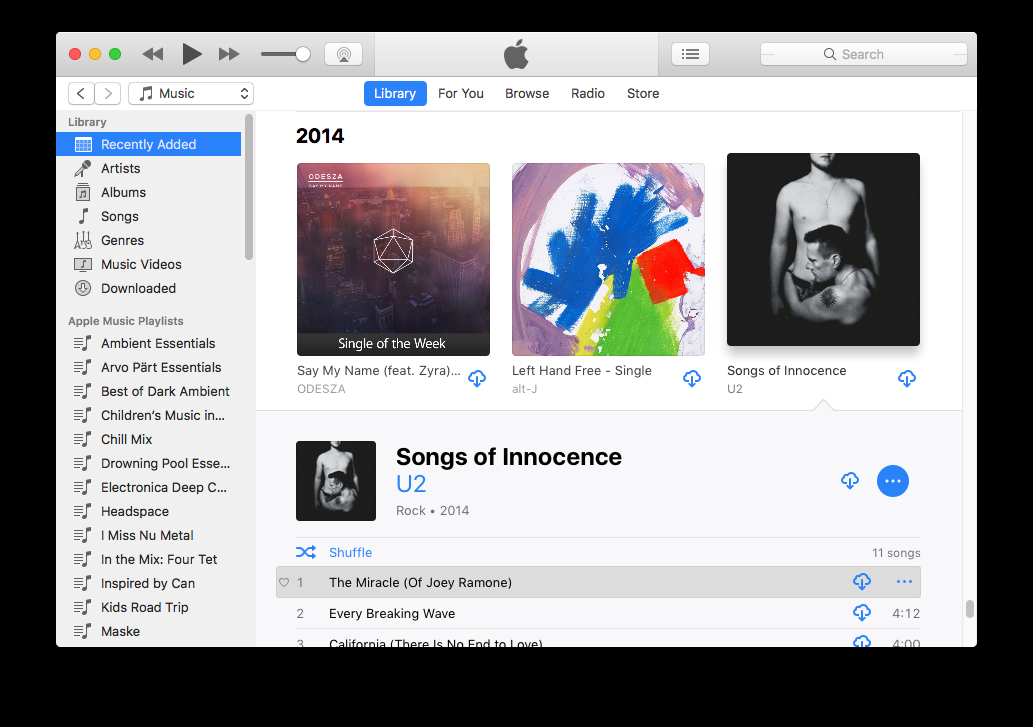
Task: Select track Every Breaking Wave
Action: coord(598,613)
